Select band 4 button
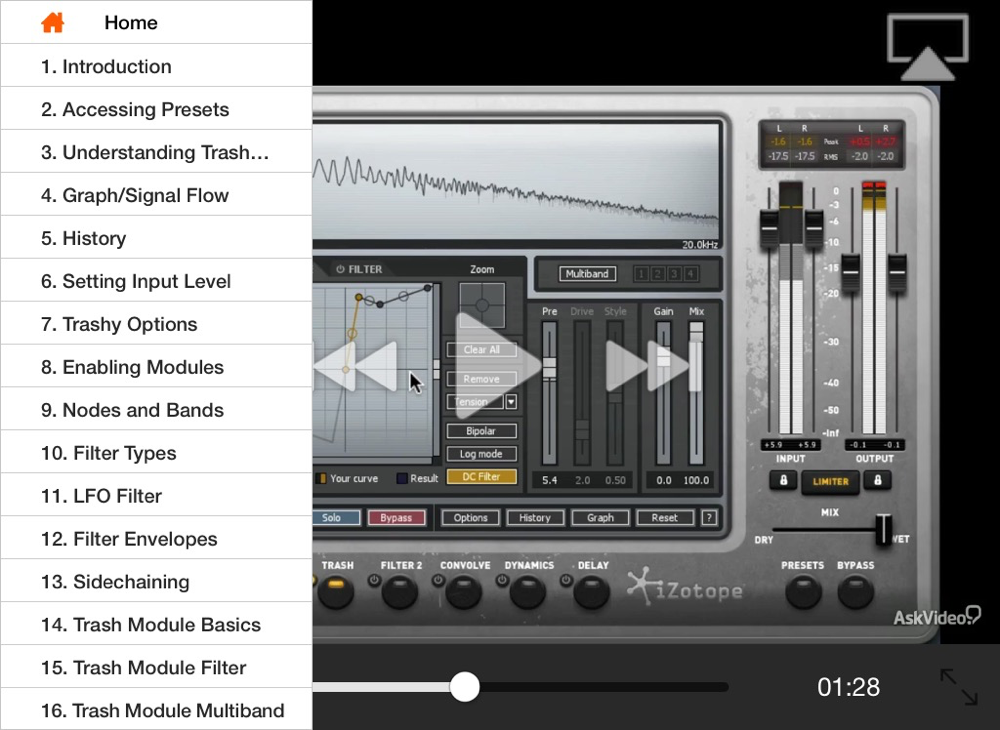The image size is (1000, 730). tap(690, 274)
